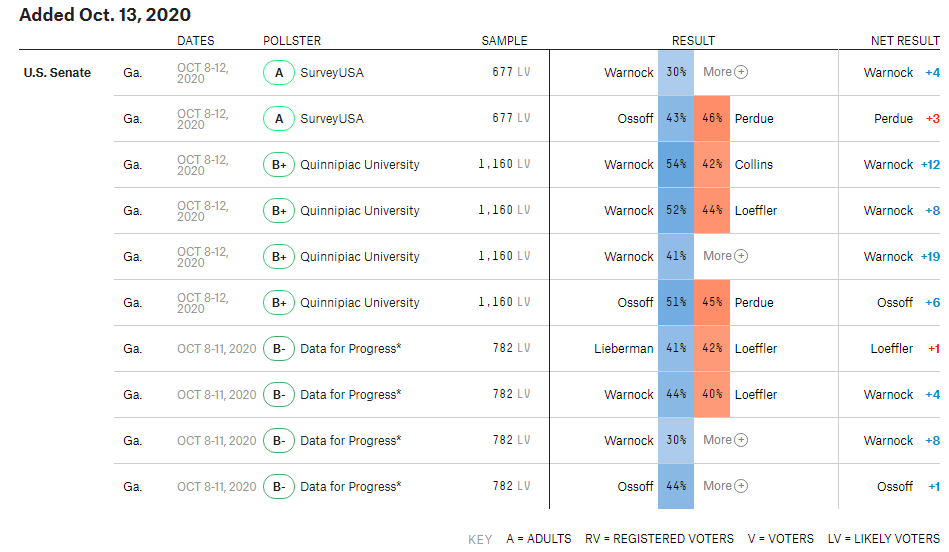Click the Warnock 54% blue result cell
This screenshot has height=552, width=949.
(x=676, y=165)
